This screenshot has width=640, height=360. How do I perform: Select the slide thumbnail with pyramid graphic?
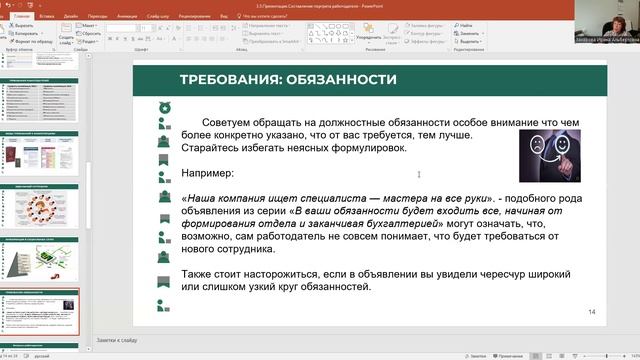(40, 259)
